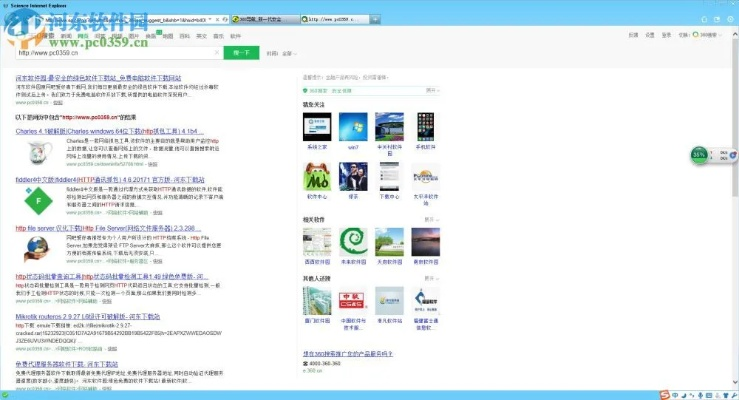Open the time filter dropdown beside search button
The width and height of the screenshot is (739, 400).
point(283,52)
